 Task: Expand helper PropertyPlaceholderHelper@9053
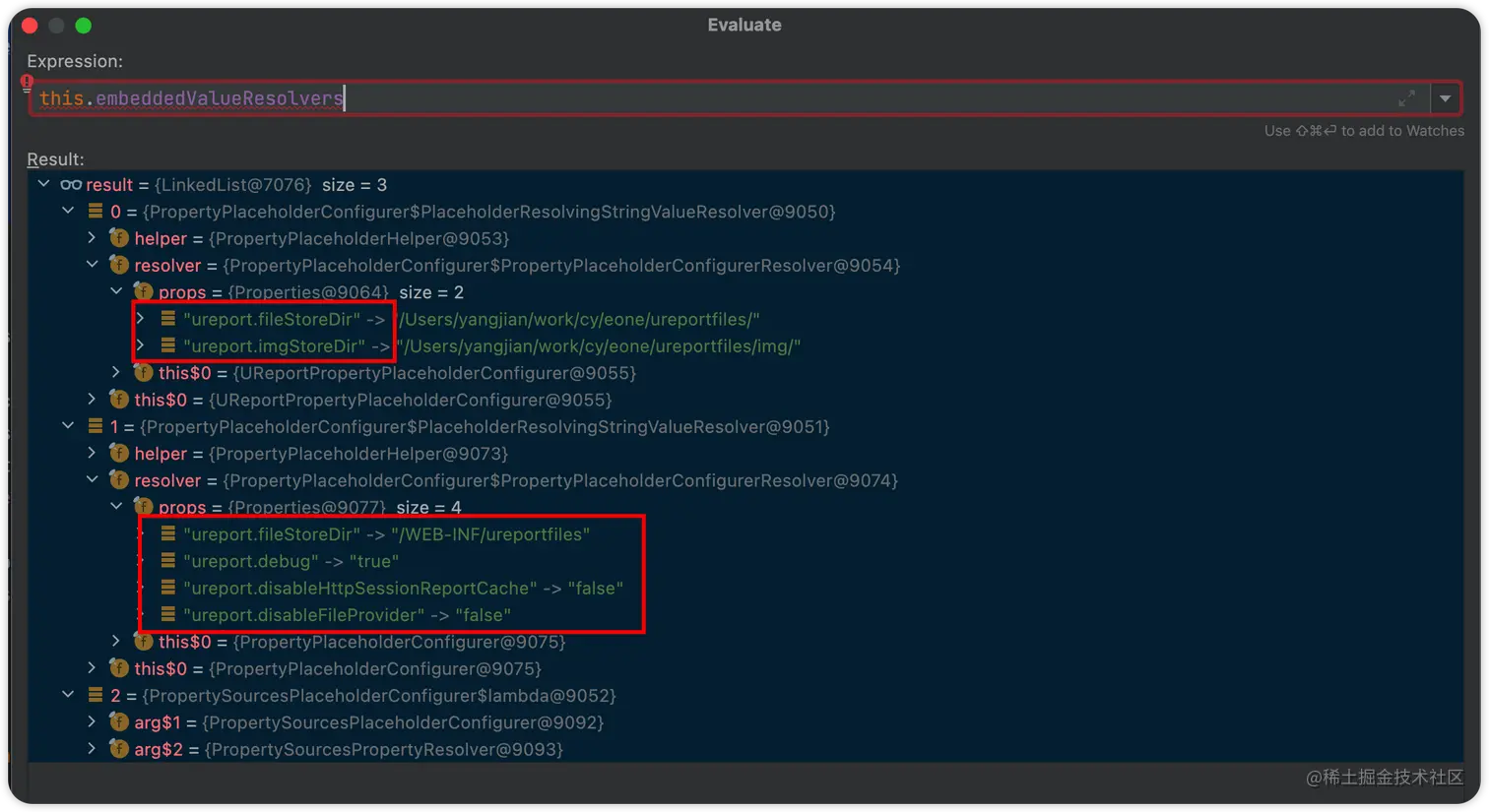click(x=92, y=238)
